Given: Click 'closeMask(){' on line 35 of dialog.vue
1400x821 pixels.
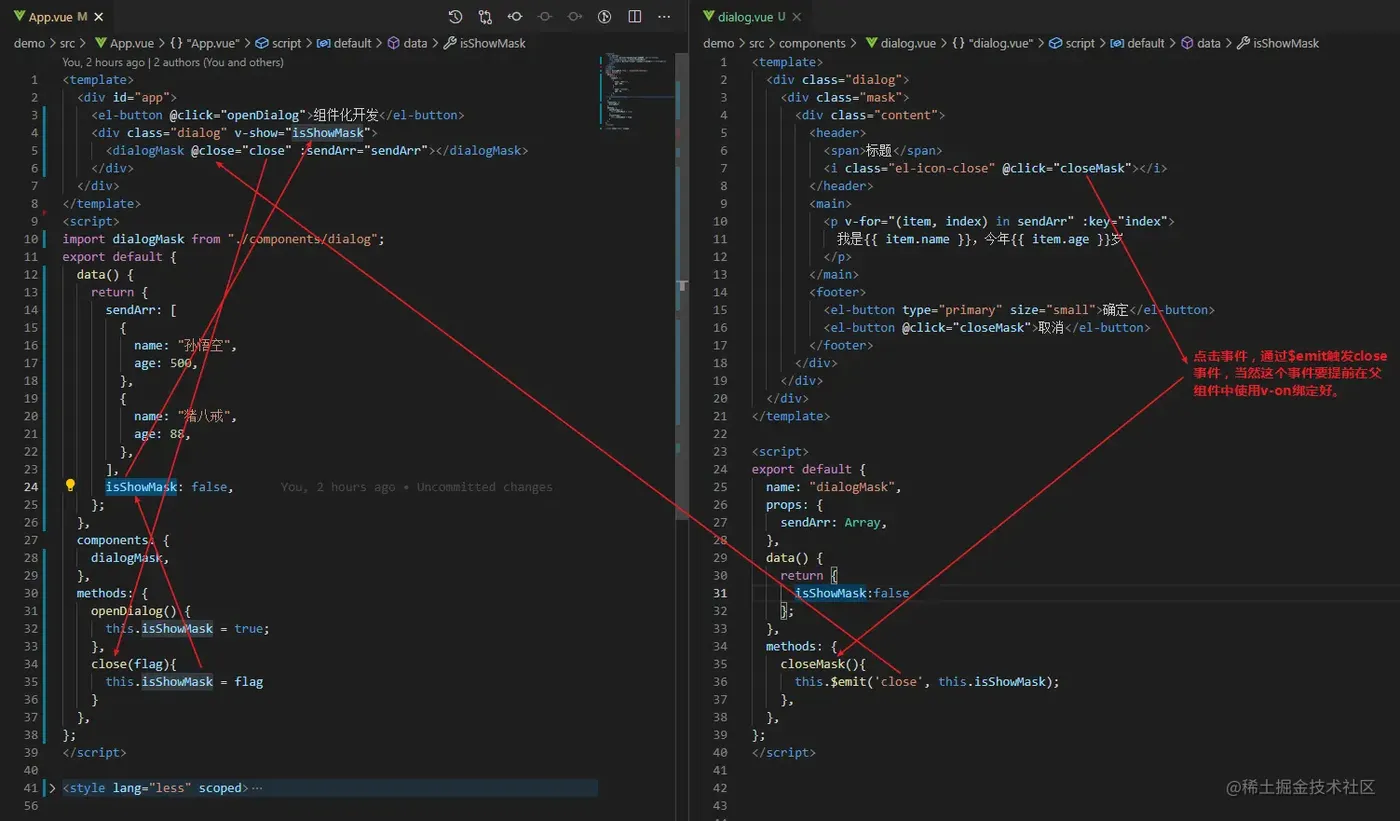Looking at the screenshot, I should point(824,663).
